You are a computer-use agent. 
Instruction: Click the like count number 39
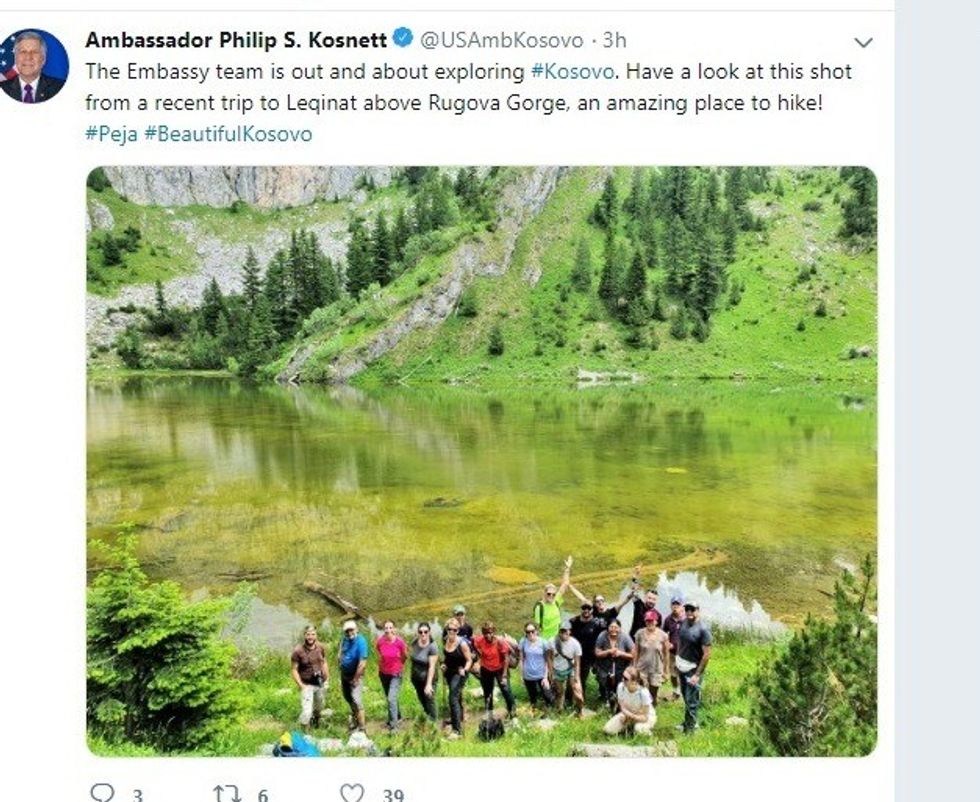(393, 795)
